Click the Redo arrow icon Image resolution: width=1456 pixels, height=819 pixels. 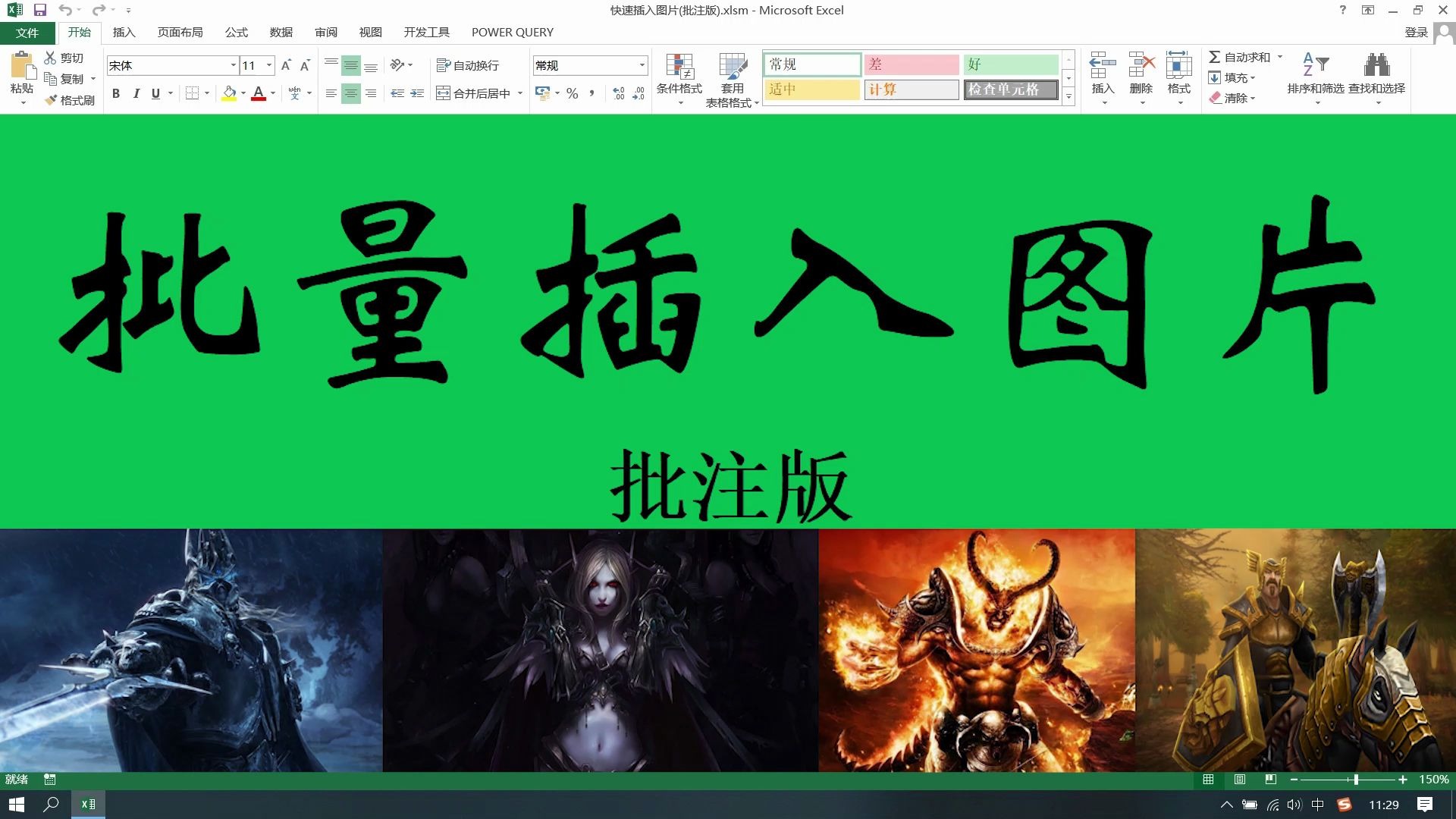[99, 11]
